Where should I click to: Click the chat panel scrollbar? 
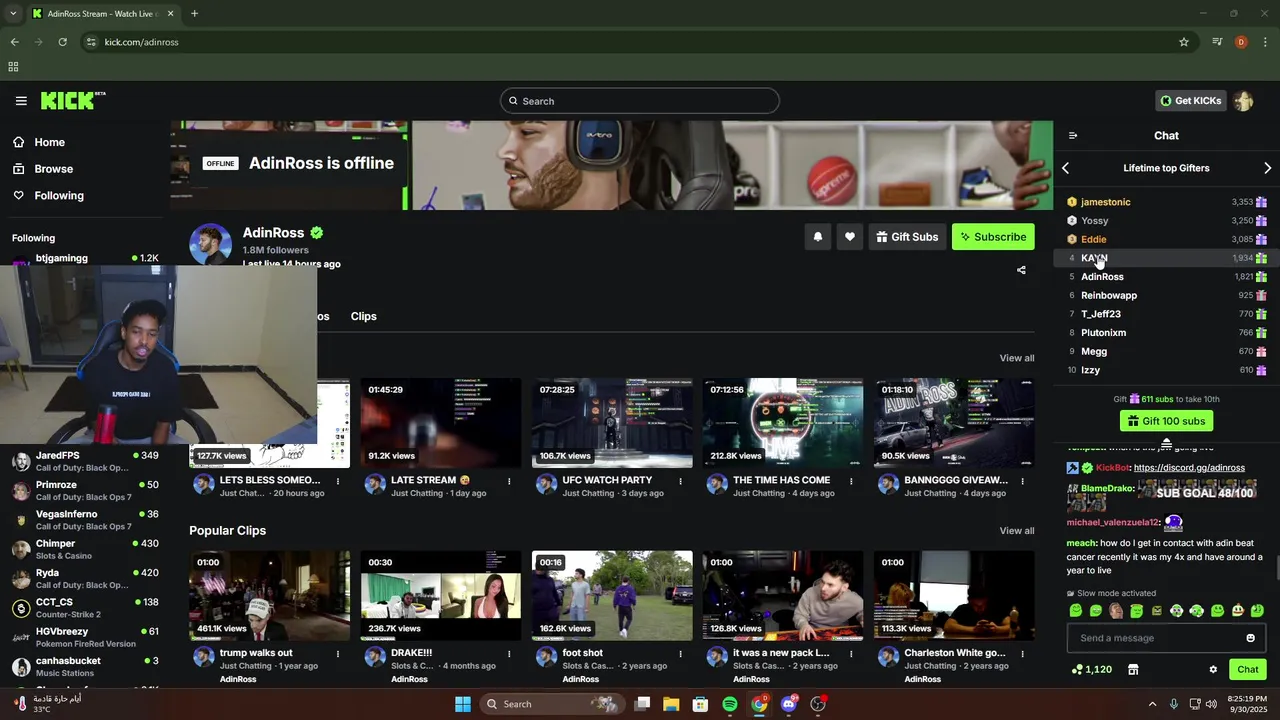[1276, 567]
